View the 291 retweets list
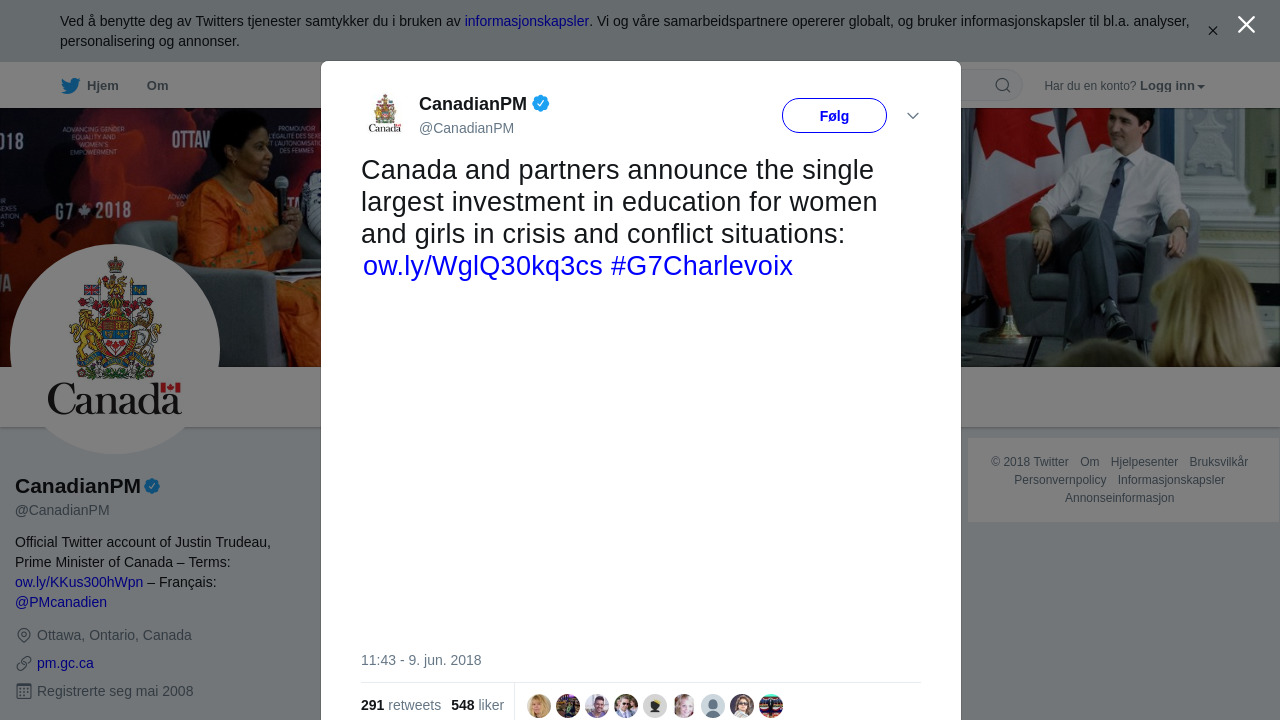The height and width of the screenshot is (720, 1280). tap(401, 705)
